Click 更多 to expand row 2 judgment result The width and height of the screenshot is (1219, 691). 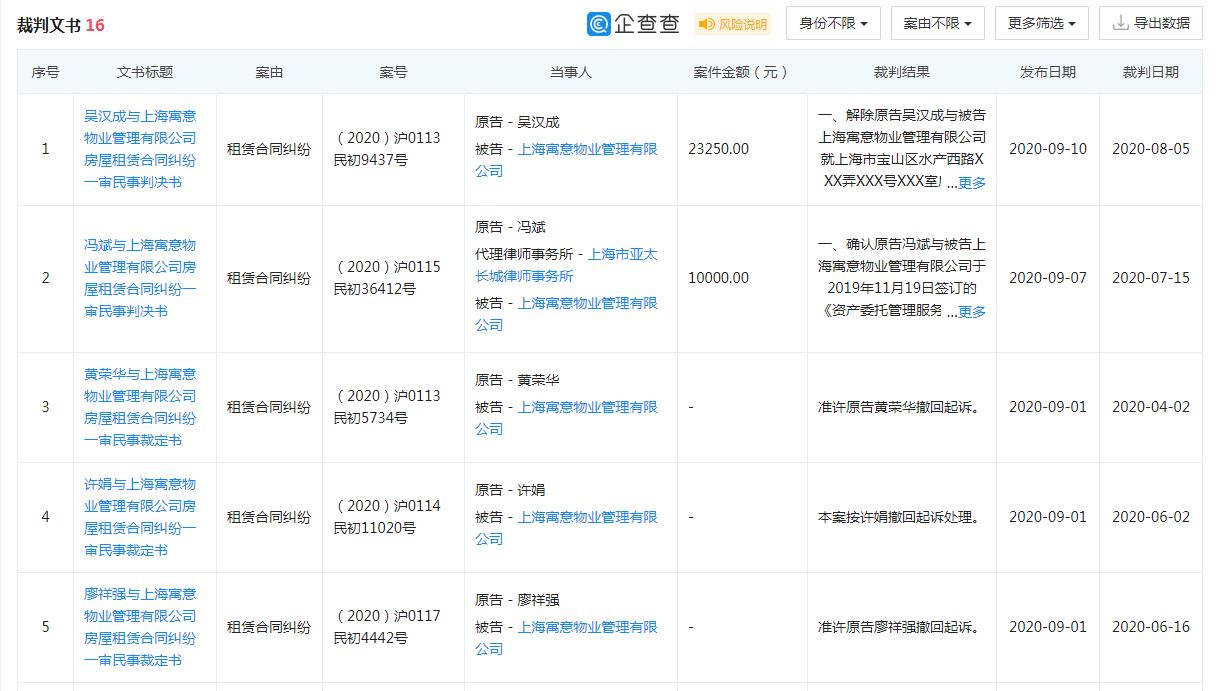coord(973,311)
